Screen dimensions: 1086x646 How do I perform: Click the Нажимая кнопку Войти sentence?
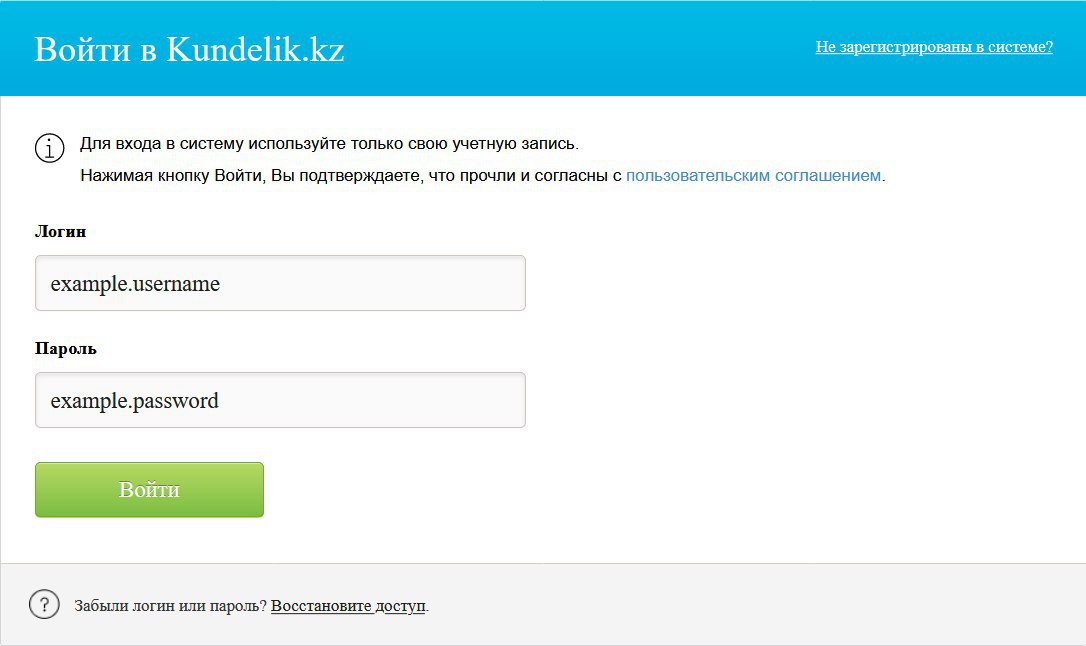(483, 175)
